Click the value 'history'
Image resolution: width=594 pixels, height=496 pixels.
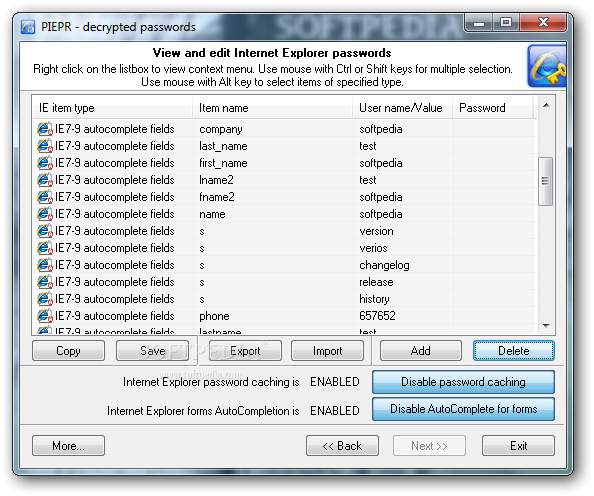(x=374, y=299)
